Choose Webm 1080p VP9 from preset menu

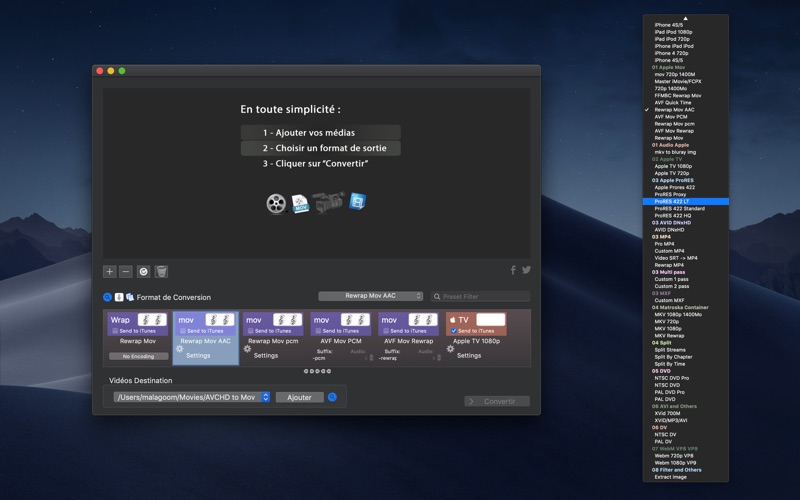[685, 463]
